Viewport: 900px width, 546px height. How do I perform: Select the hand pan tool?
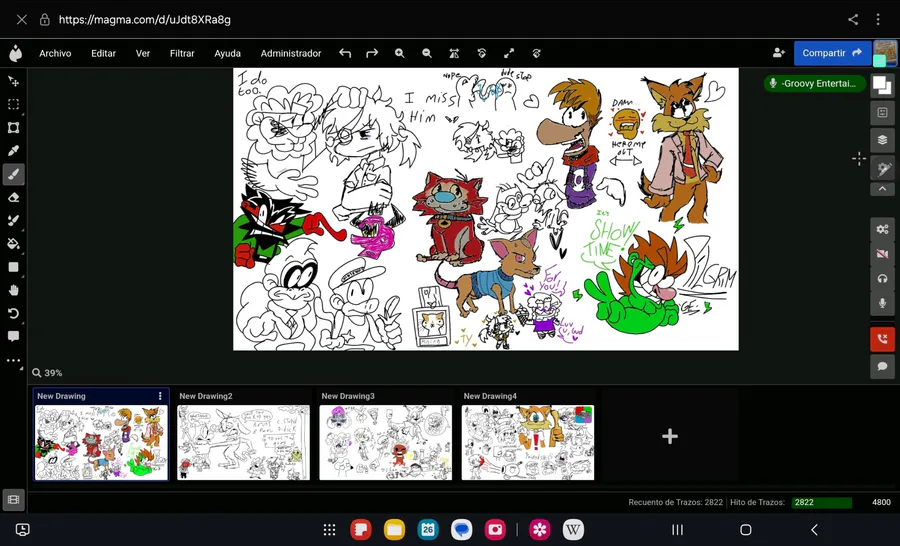click(14, 290)
